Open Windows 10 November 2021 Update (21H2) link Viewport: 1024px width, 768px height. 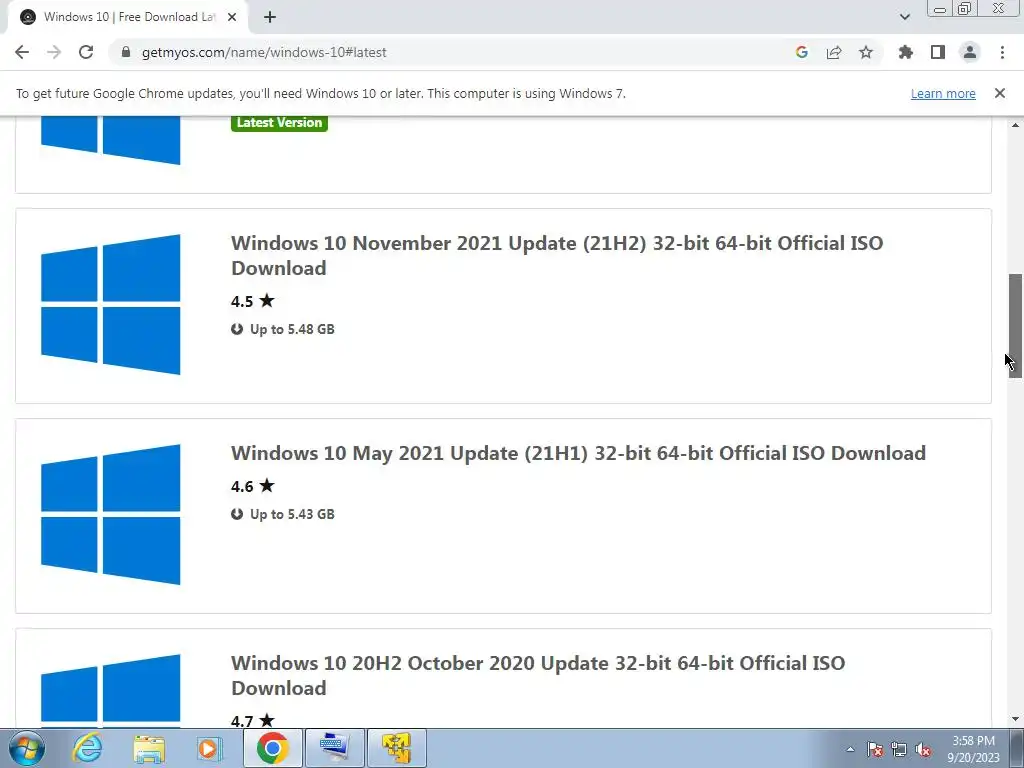556,255
